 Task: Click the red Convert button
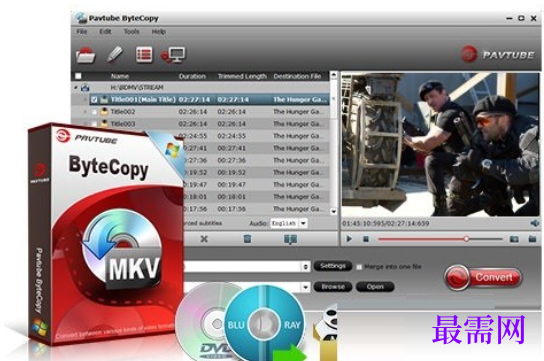(483, 277)
